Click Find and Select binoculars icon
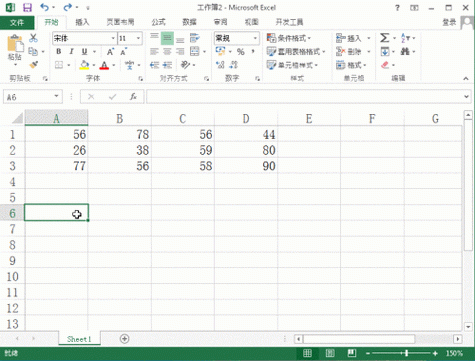Viewport: 475px width, 361px height. 405,51
